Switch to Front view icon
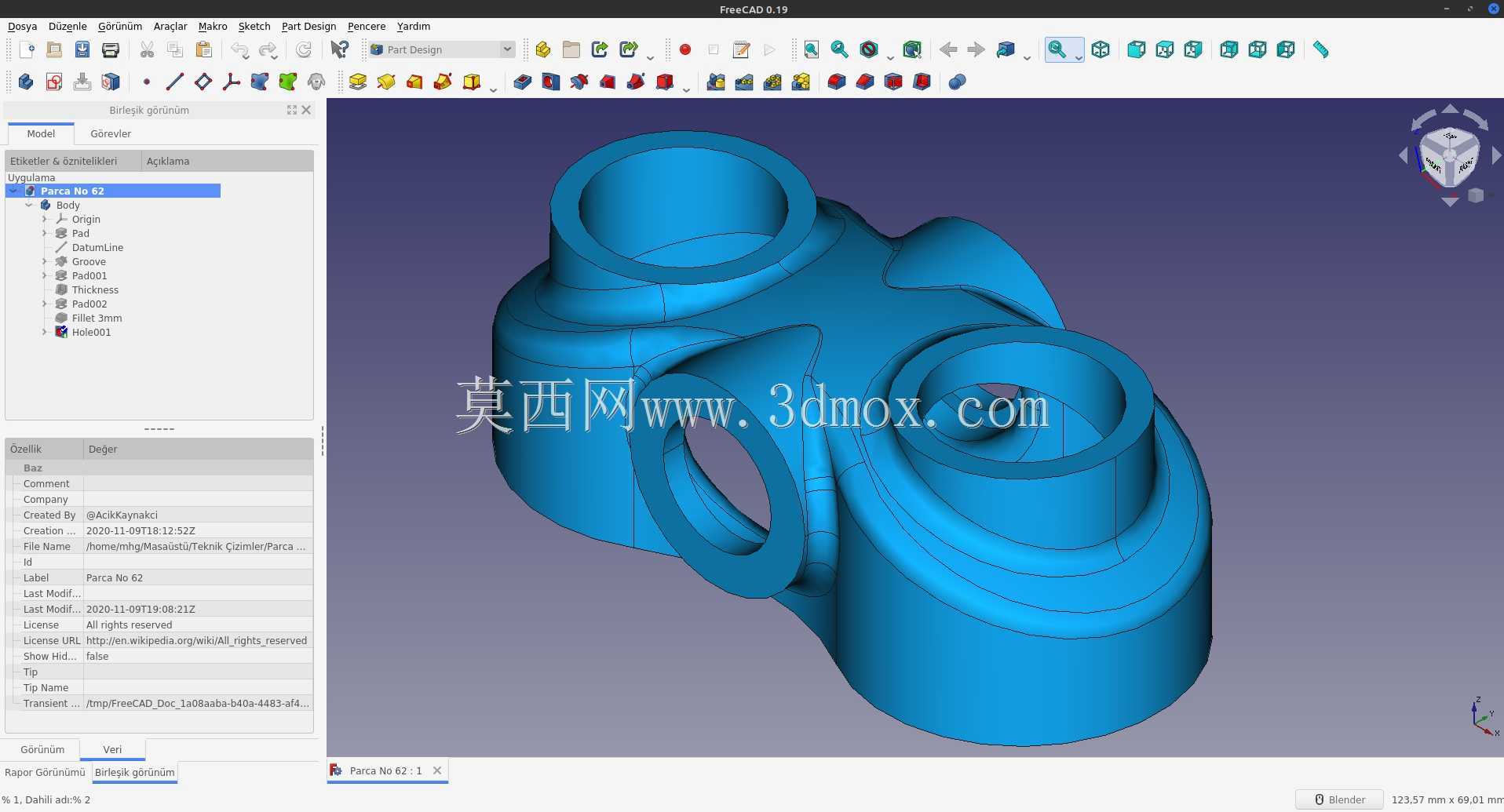This screenshot has width=1504, height=812. pyautogui.click(x=1136, y=49)
